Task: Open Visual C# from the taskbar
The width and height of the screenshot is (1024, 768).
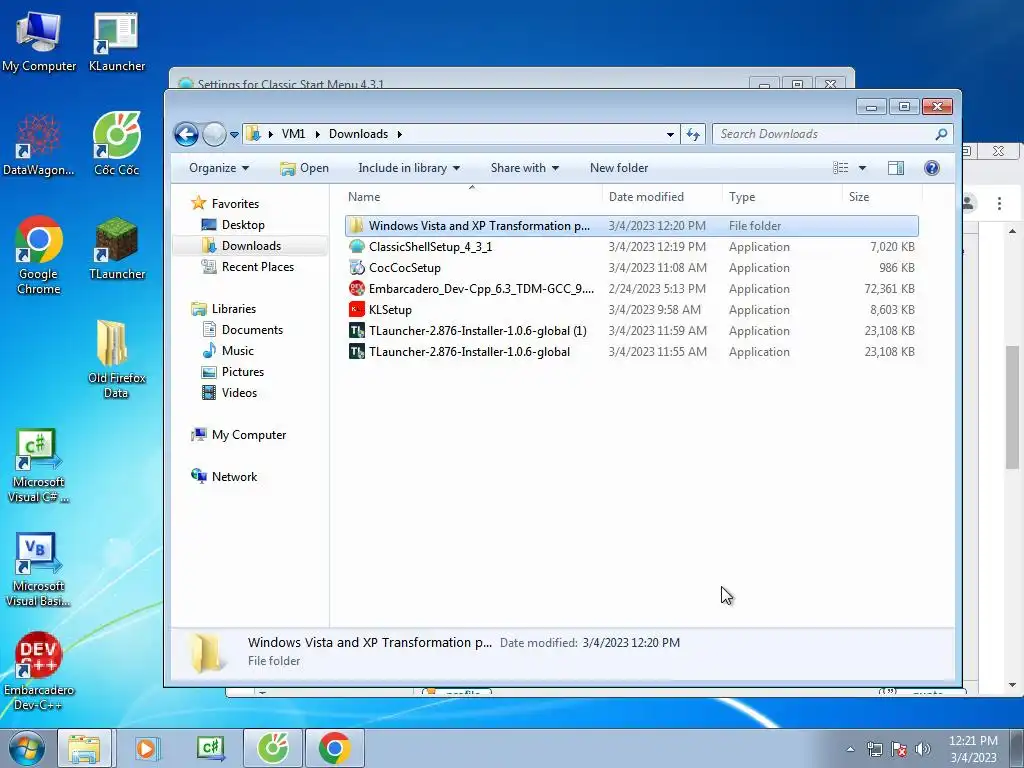Action: pos(210,748)
